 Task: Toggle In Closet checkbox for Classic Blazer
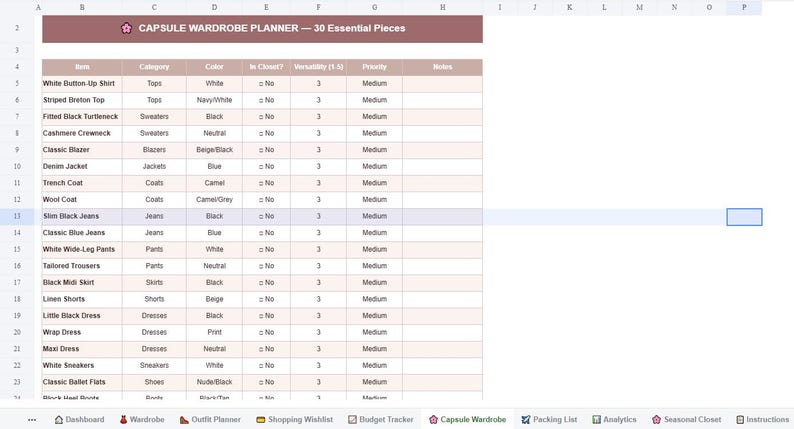click(261, 150)
